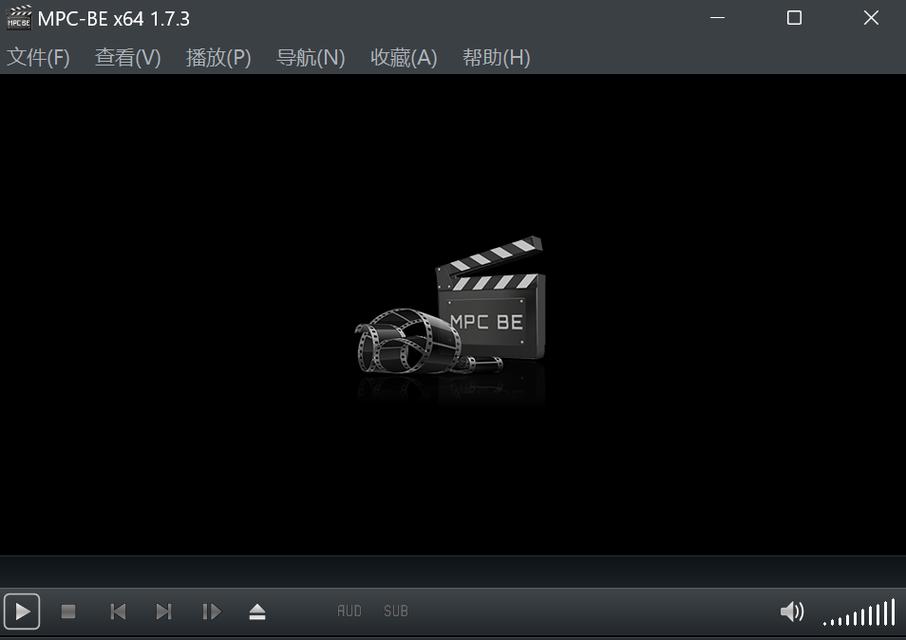Open the 播放(P) menu

(218, 58)
